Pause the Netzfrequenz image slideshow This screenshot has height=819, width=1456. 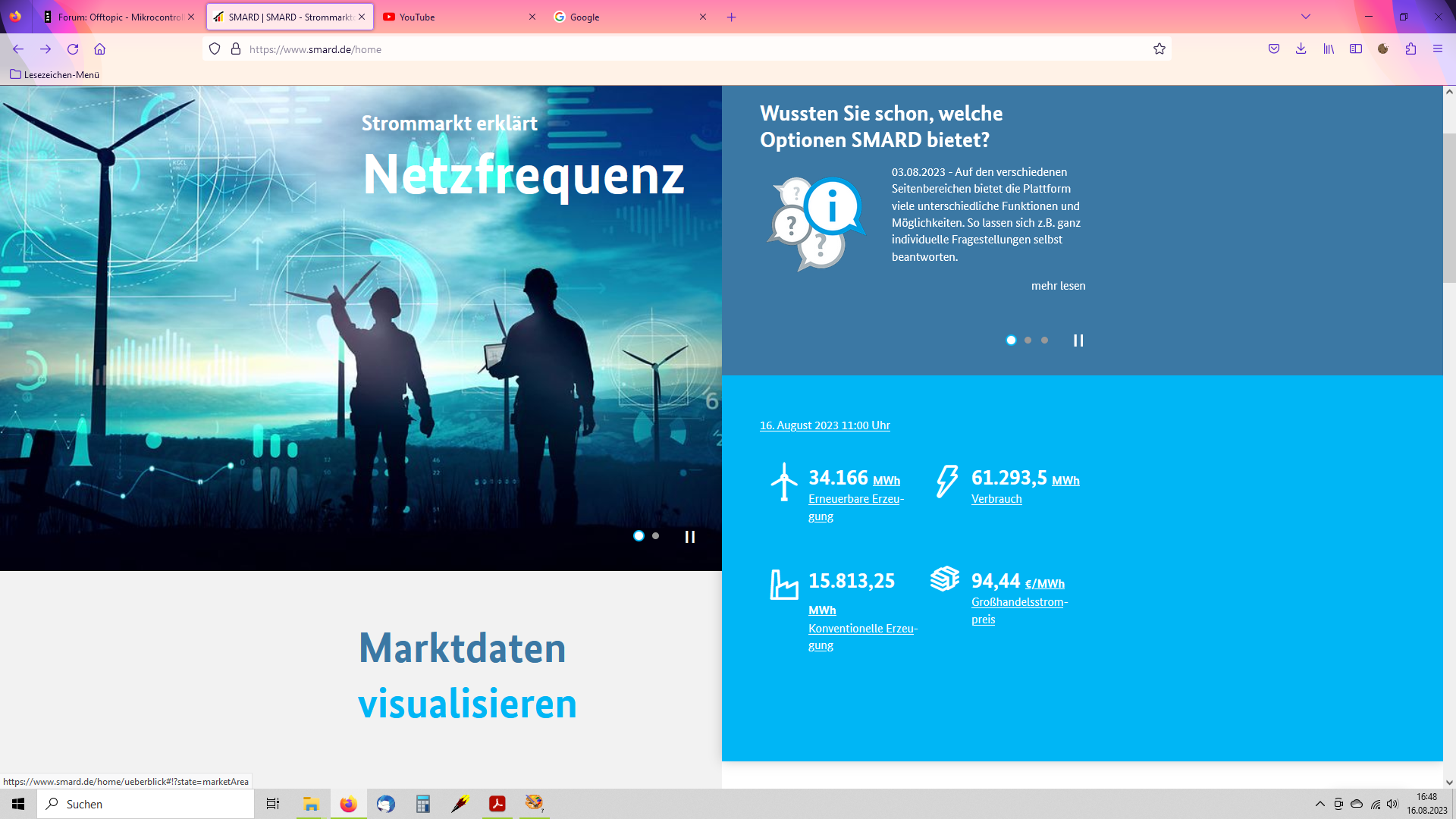pos(690,537)
